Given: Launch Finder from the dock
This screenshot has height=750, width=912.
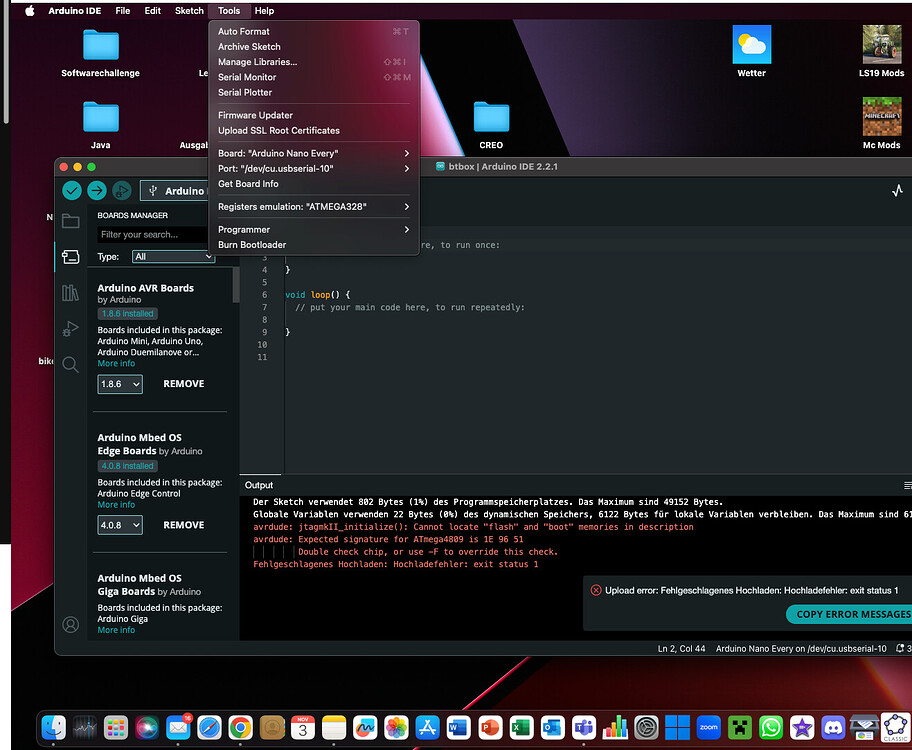Looking at the screenshot, I should (x=54, y=727).
